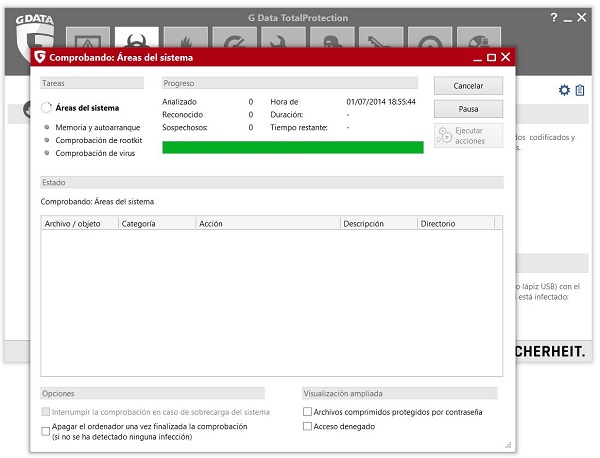600x458 pixels.
Task: Click the Analizado label
Action: (179, 102)
